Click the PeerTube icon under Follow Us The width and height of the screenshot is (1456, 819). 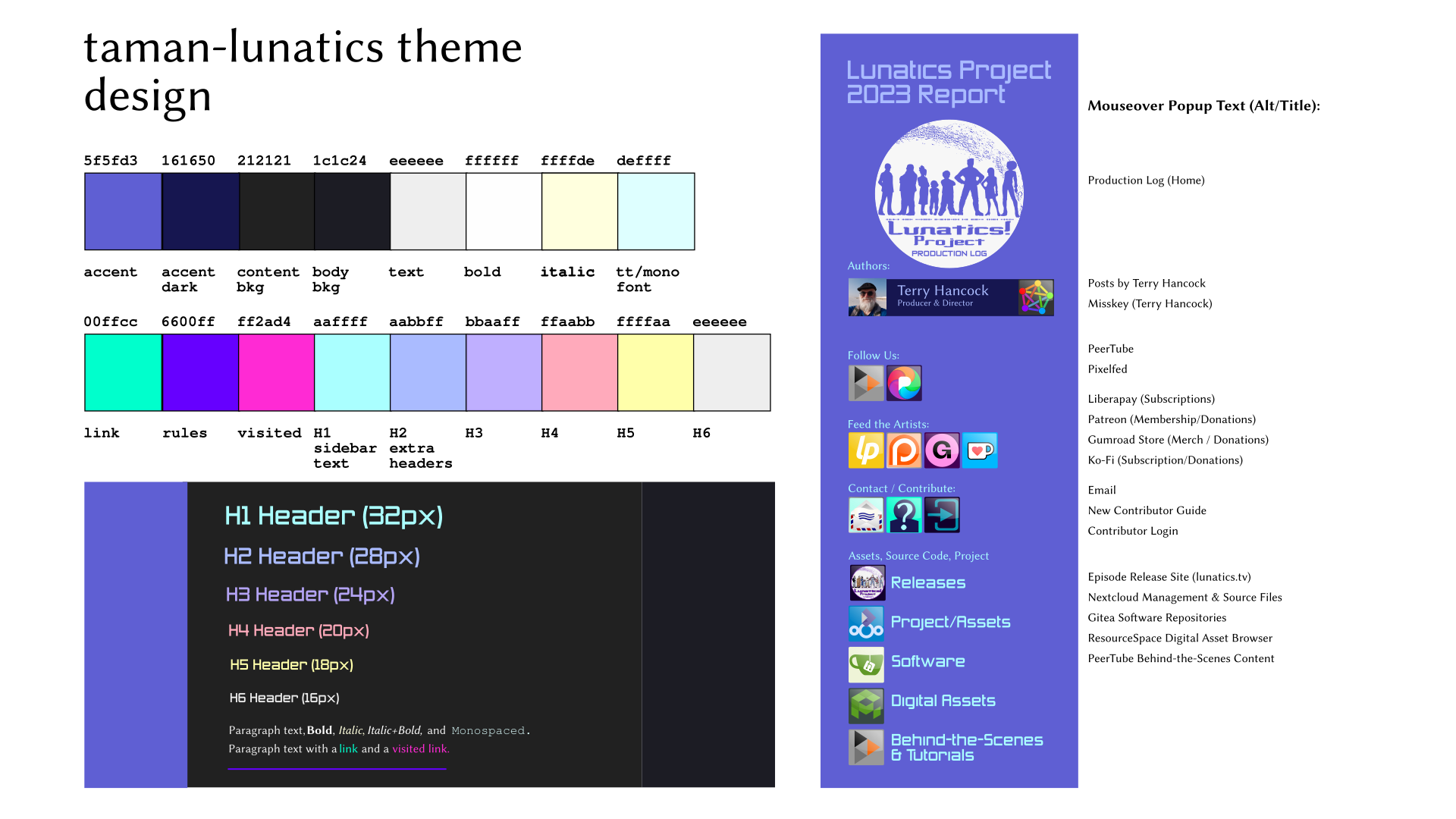(x=865, y=383)
